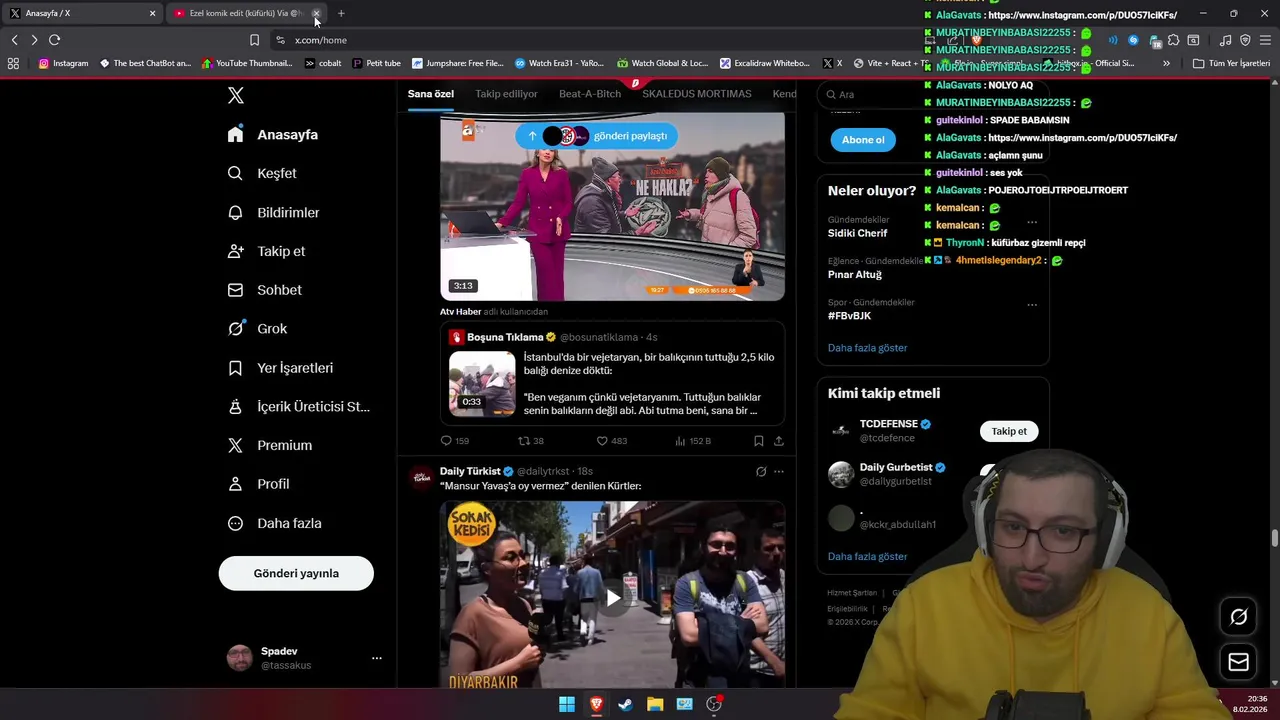Image resolution: width=1280 pixels, height=720 pixels.
Task: Play the Daily Türkist Diyarbakır video
Action: click(x=612, y=597)
